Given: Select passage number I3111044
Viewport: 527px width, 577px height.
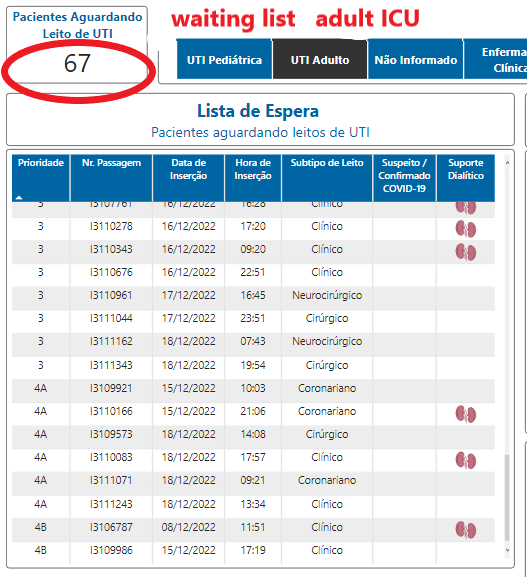Looking at the screenshot, I should click(111, 318).
